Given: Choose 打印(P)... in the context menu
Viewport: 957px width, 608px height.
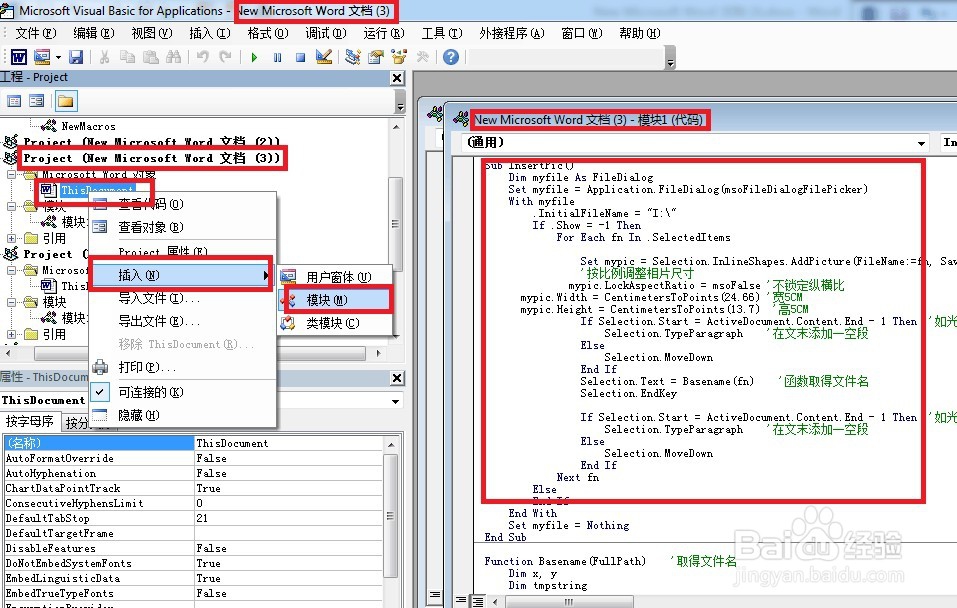Looking at the screenshot, I should click(x=182, y=367).
